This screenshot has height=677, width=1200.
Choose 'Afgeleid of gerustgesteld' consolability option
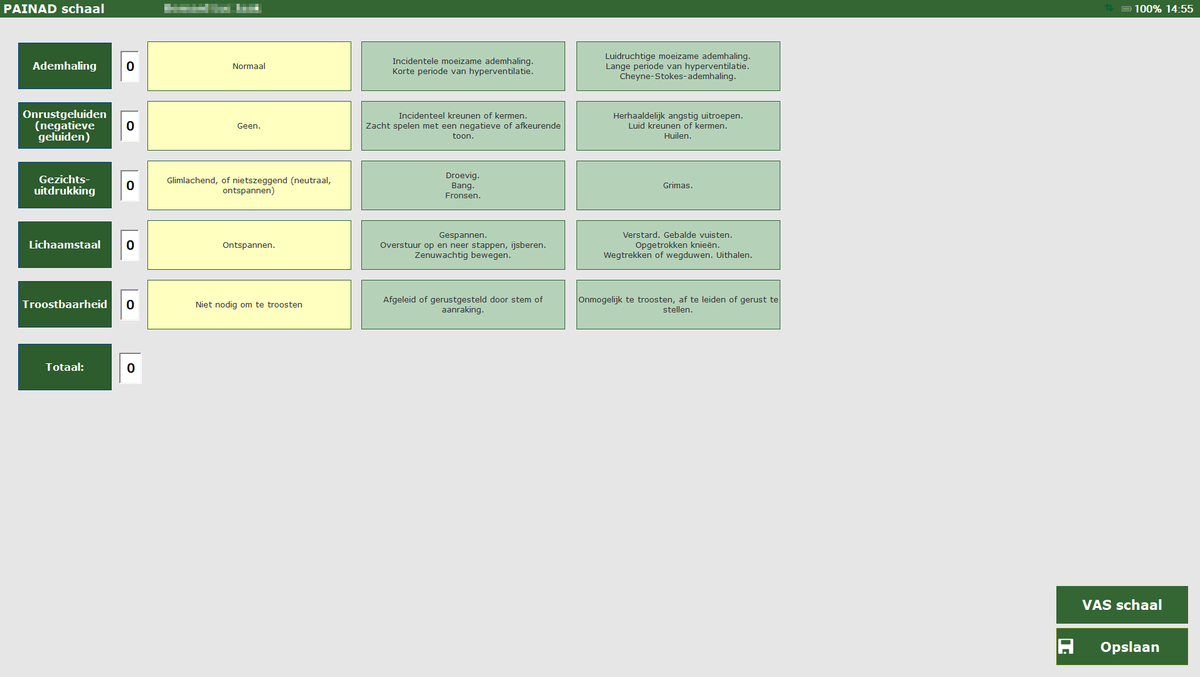coord(462,305)
